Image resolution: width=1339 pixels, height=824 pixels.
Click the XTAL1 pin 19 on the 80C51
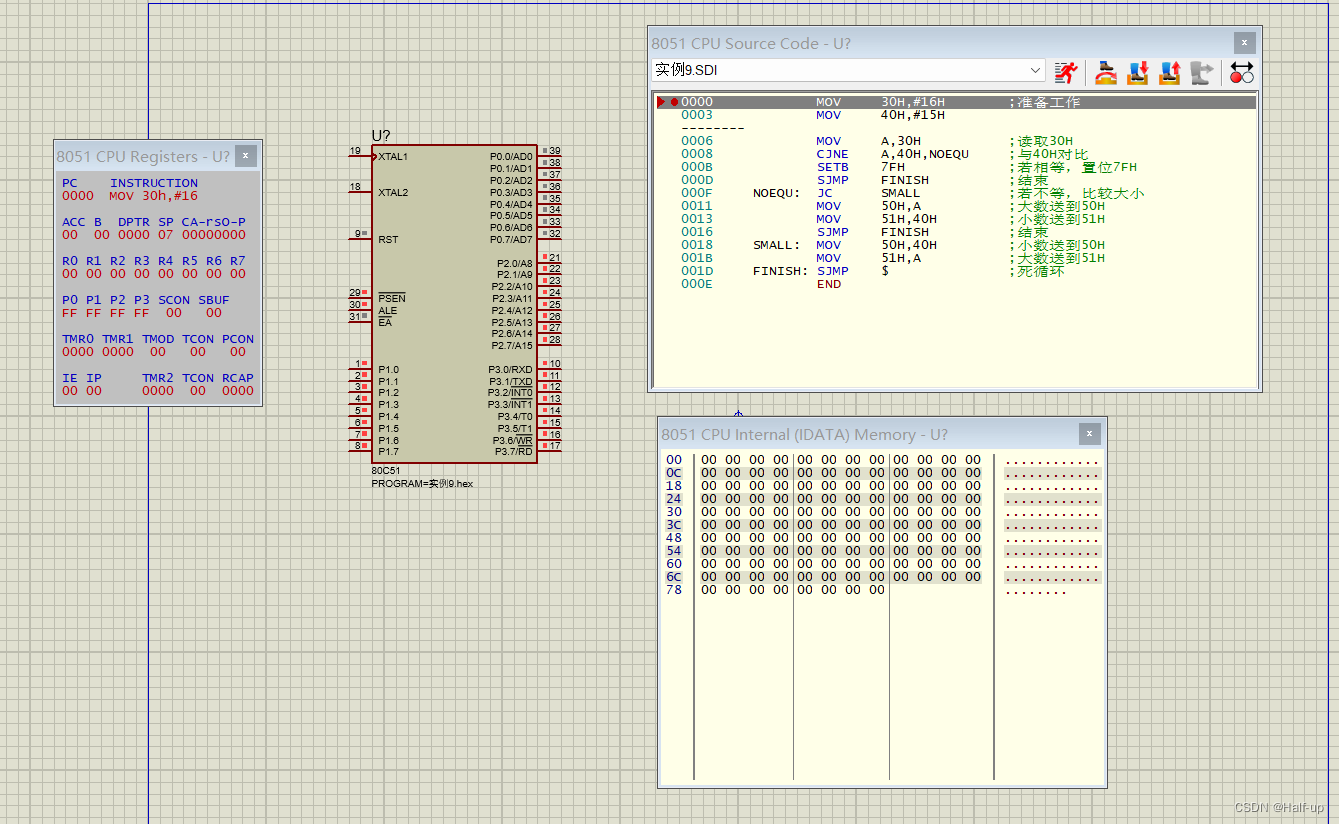[x=360, y=156]
